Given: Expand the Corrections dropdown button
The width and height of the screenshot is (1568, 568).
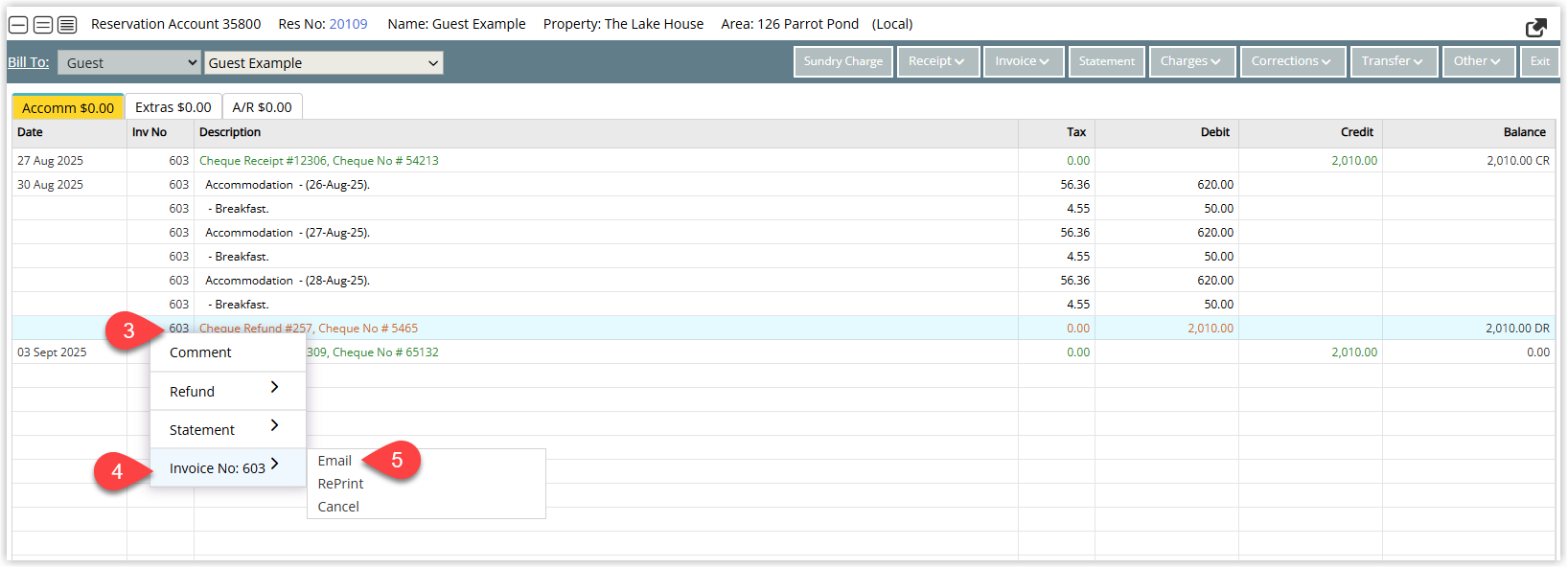Looking at the screenshot, I should pyautogui.click(x=1292, y=61).
